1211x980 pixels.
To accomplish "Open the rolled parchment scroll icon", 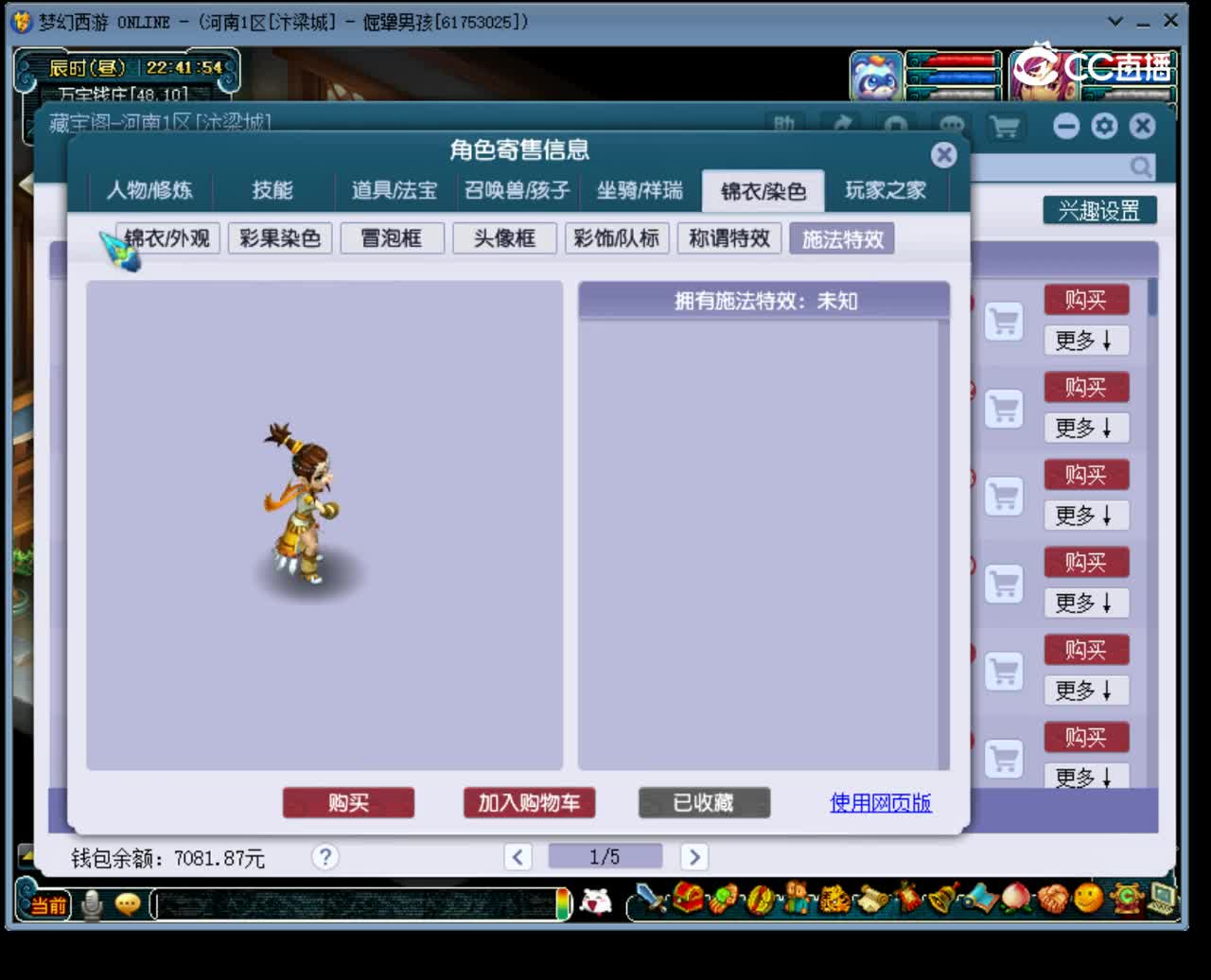I will pos(870,898).
